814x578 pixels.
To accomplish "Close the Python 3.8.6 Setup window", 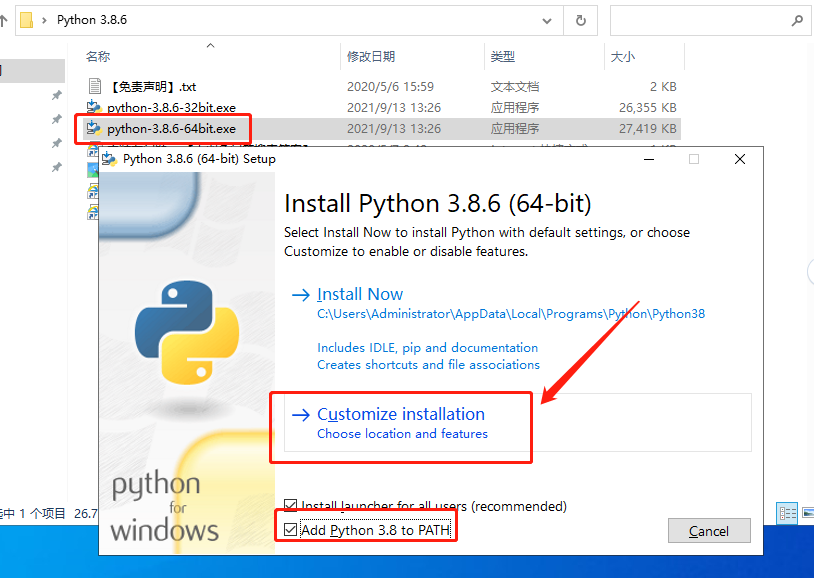I will tap(740, 159).
